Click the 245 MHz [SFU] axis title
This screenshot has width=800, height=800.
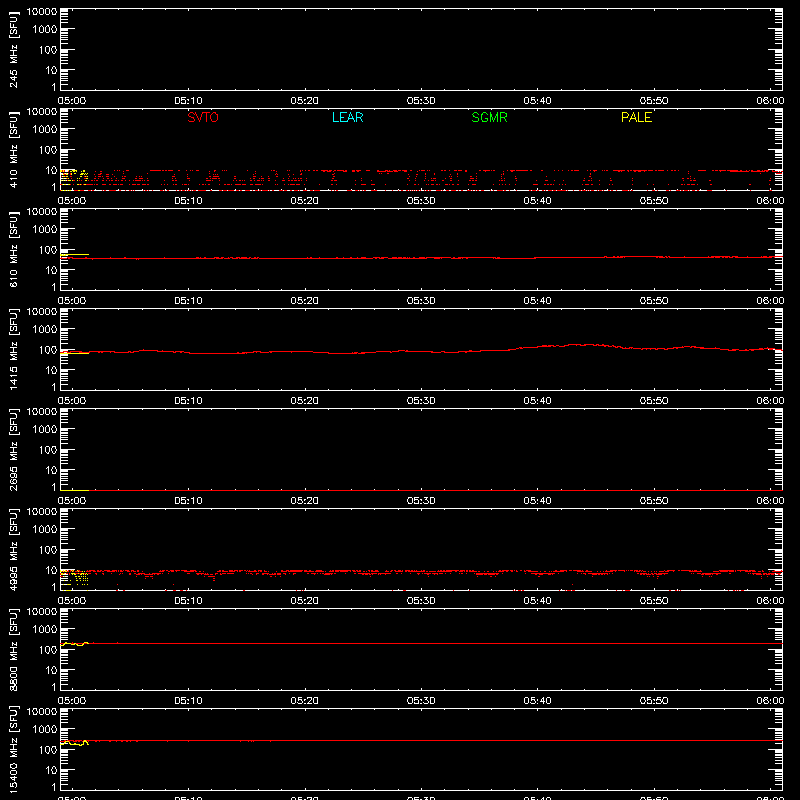(13, 49)
